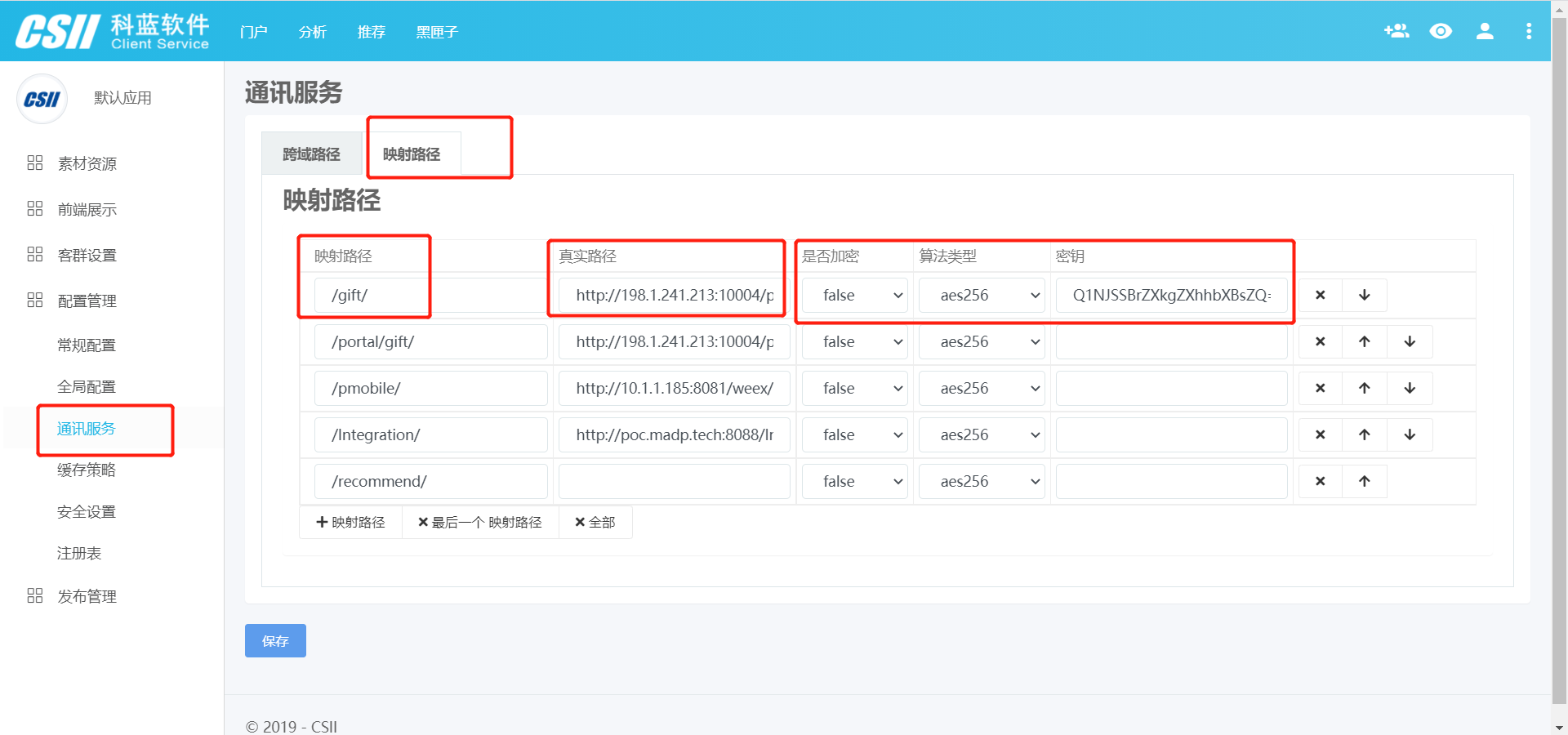Open 缓存策略 in sidebar

click(87, 470)
